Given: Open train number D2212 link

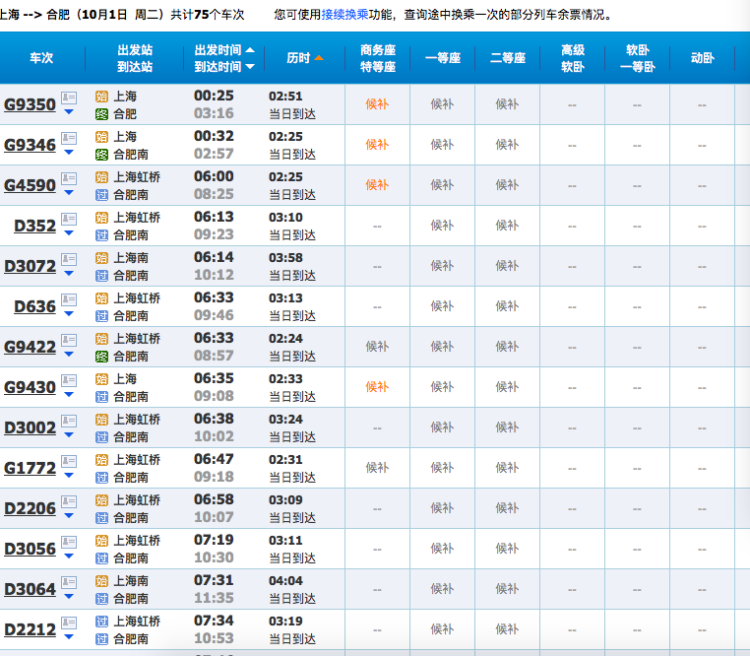Looking at the screenshot, I should click(30, 630).
